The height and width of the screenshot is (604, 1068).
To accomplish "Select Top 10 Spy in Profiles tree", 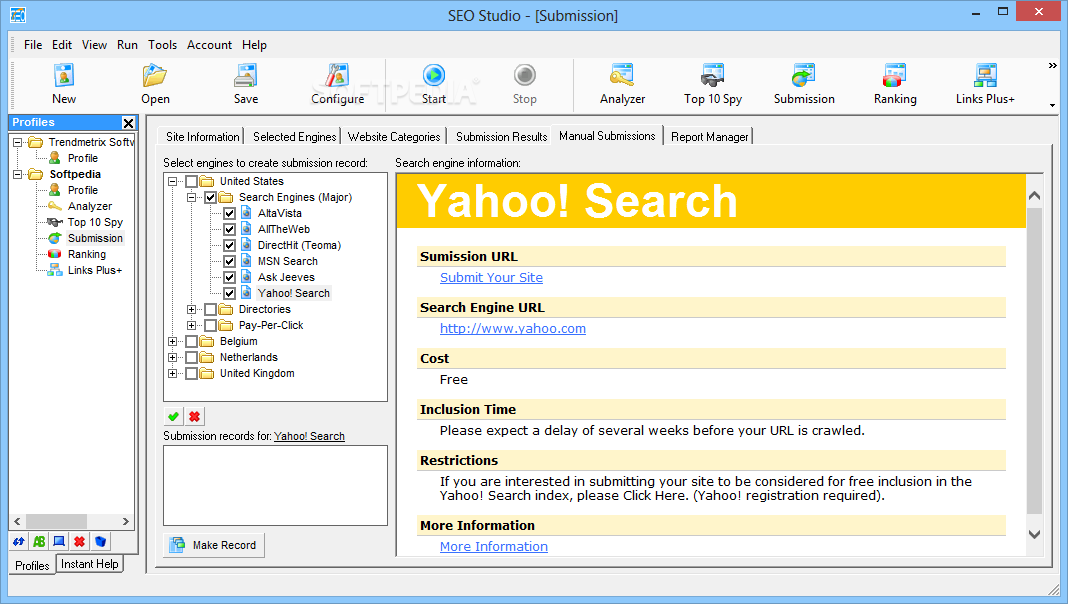I will click(x=95, y=222).
